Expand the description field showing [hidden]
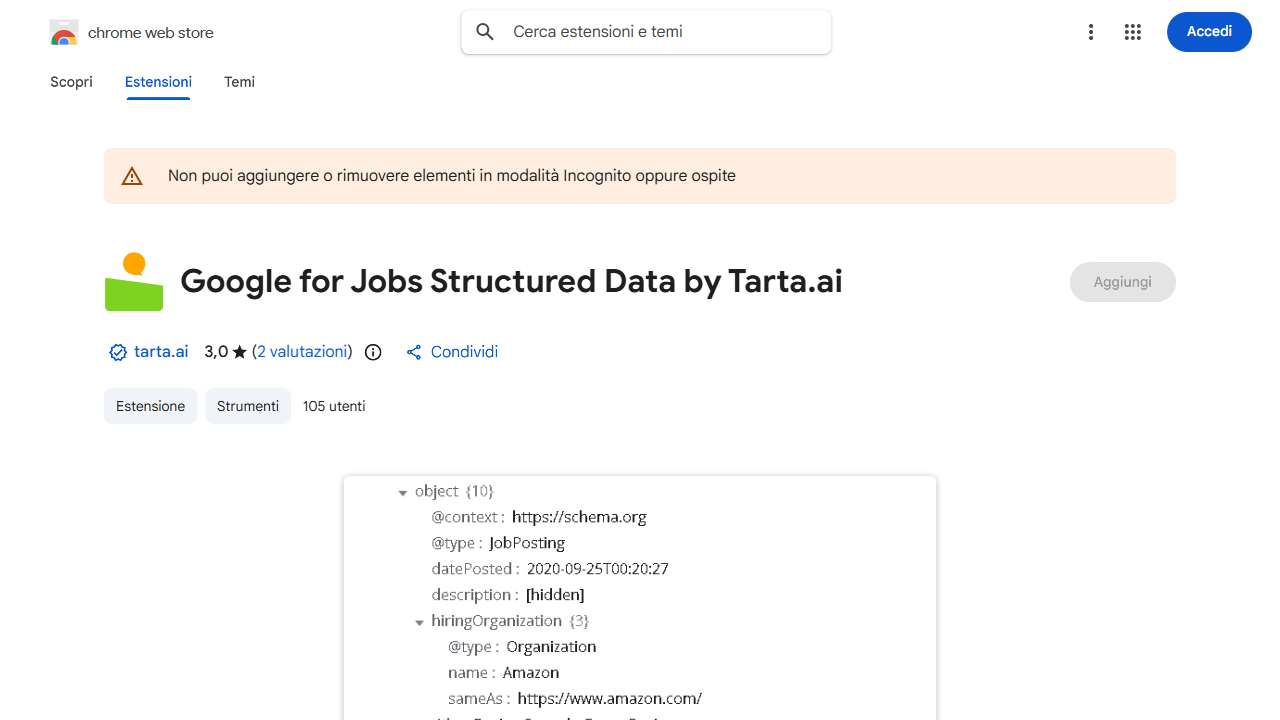 click(x=554, y=594)
